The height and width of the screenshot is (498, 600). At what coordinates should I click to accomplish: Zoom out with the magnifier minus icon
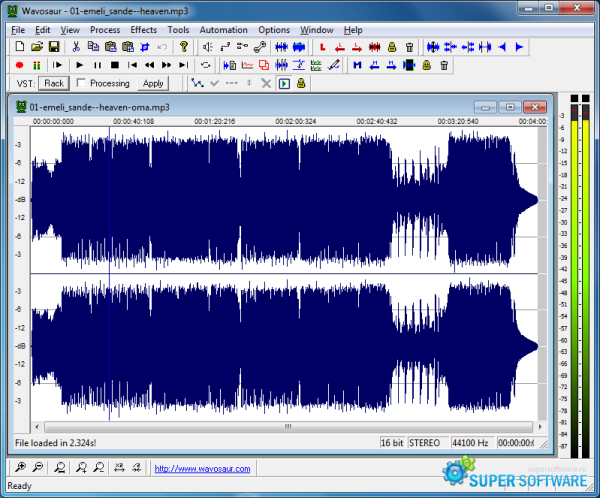coord(38,467)
